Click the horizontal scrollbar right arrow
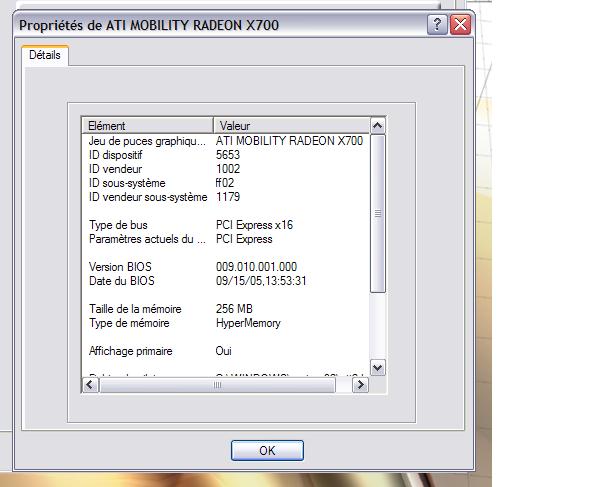600x487 pixels. (360, 385)
